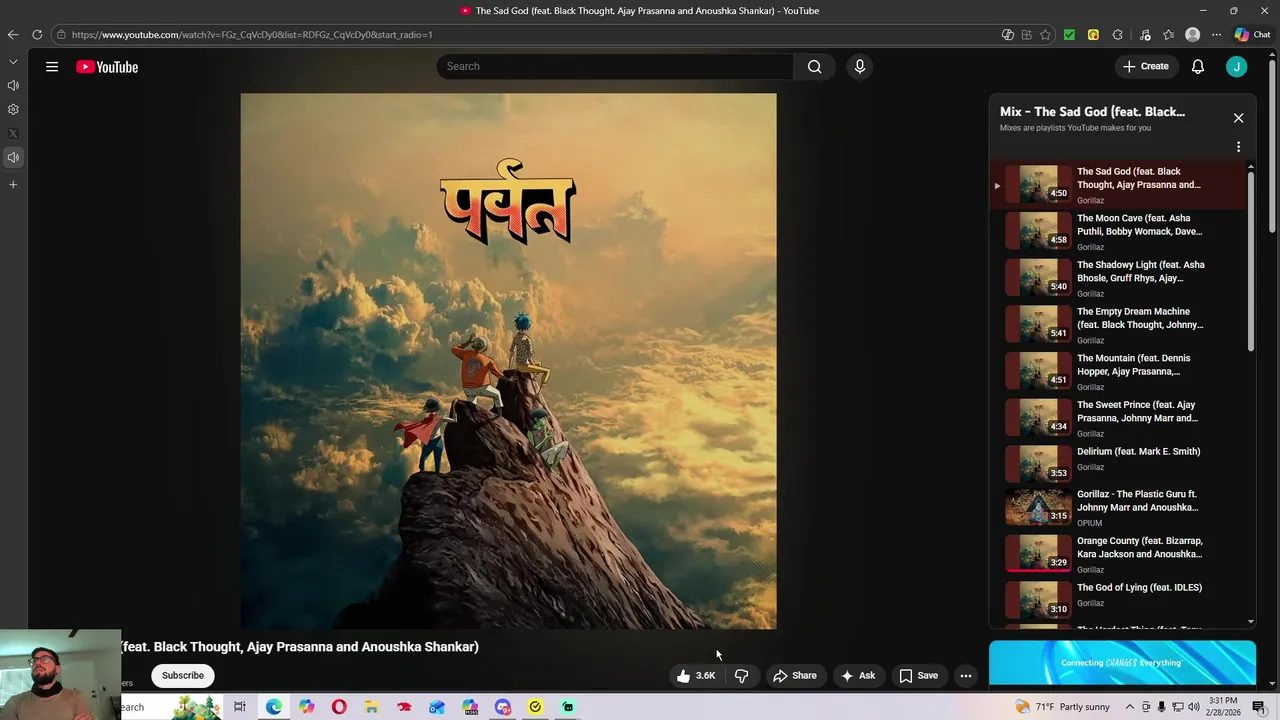Subscribe to the channel
The height and width of the screenshot is (720, 1280).
point(183,676)
